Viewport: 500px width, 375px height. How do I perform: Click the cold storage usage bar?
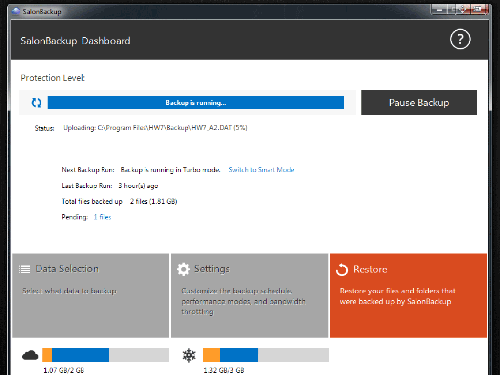266,355
